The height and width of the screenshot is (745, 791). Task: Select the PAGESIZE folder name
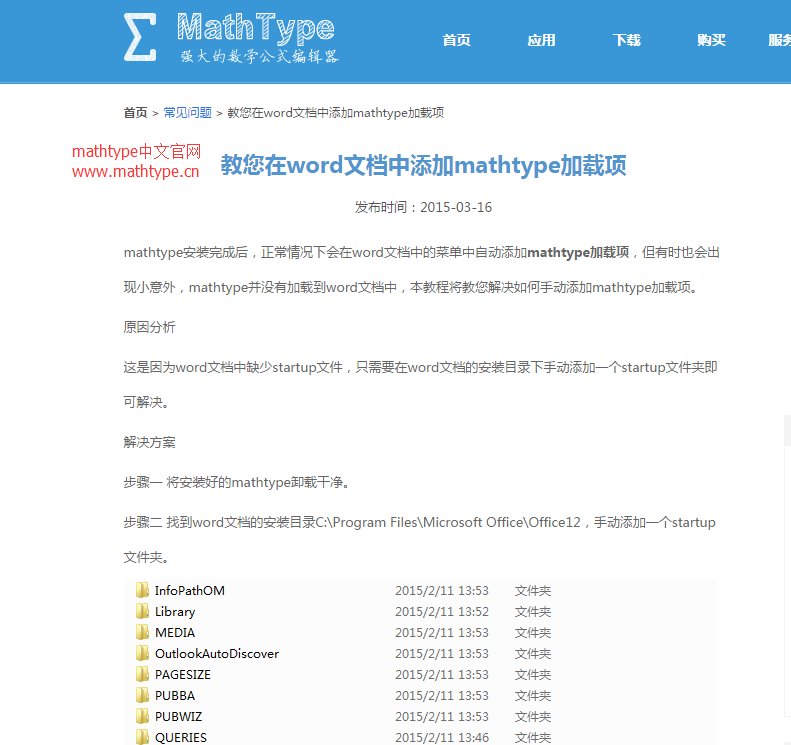coord(183,675)
